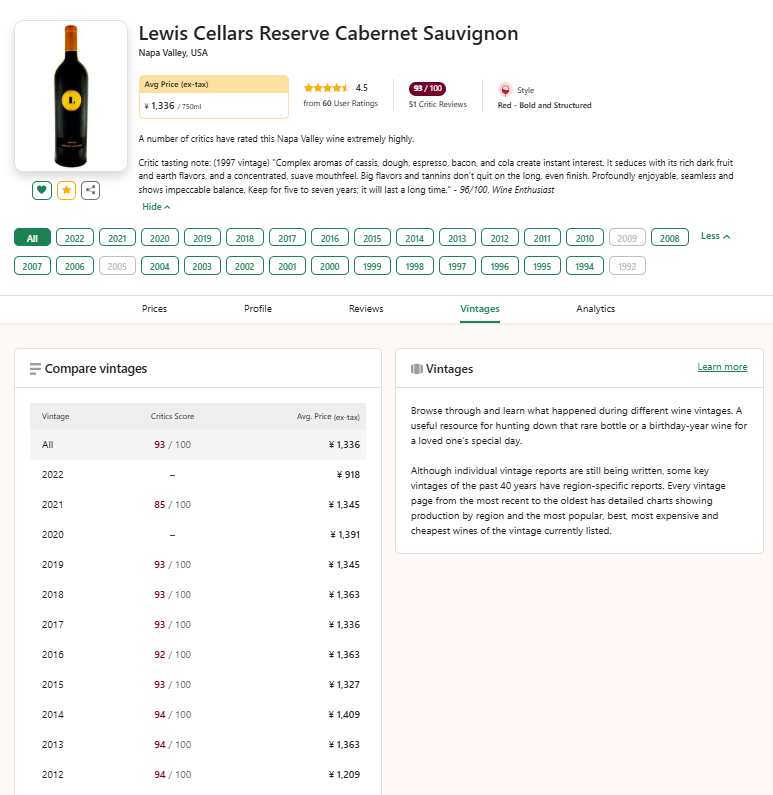
Task: Click the star rating display
Action: pyautogui.click(x=326, y=88)
